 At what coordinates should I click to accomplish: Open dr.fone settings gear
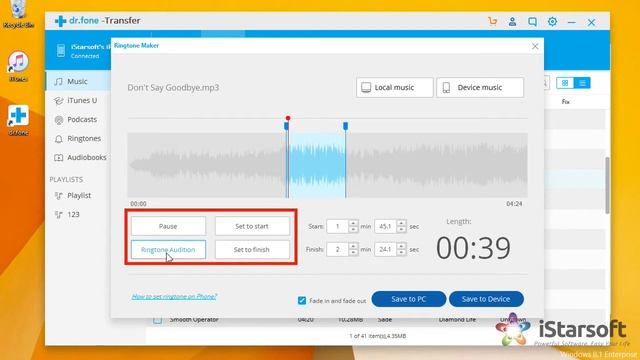coord(552,22)
